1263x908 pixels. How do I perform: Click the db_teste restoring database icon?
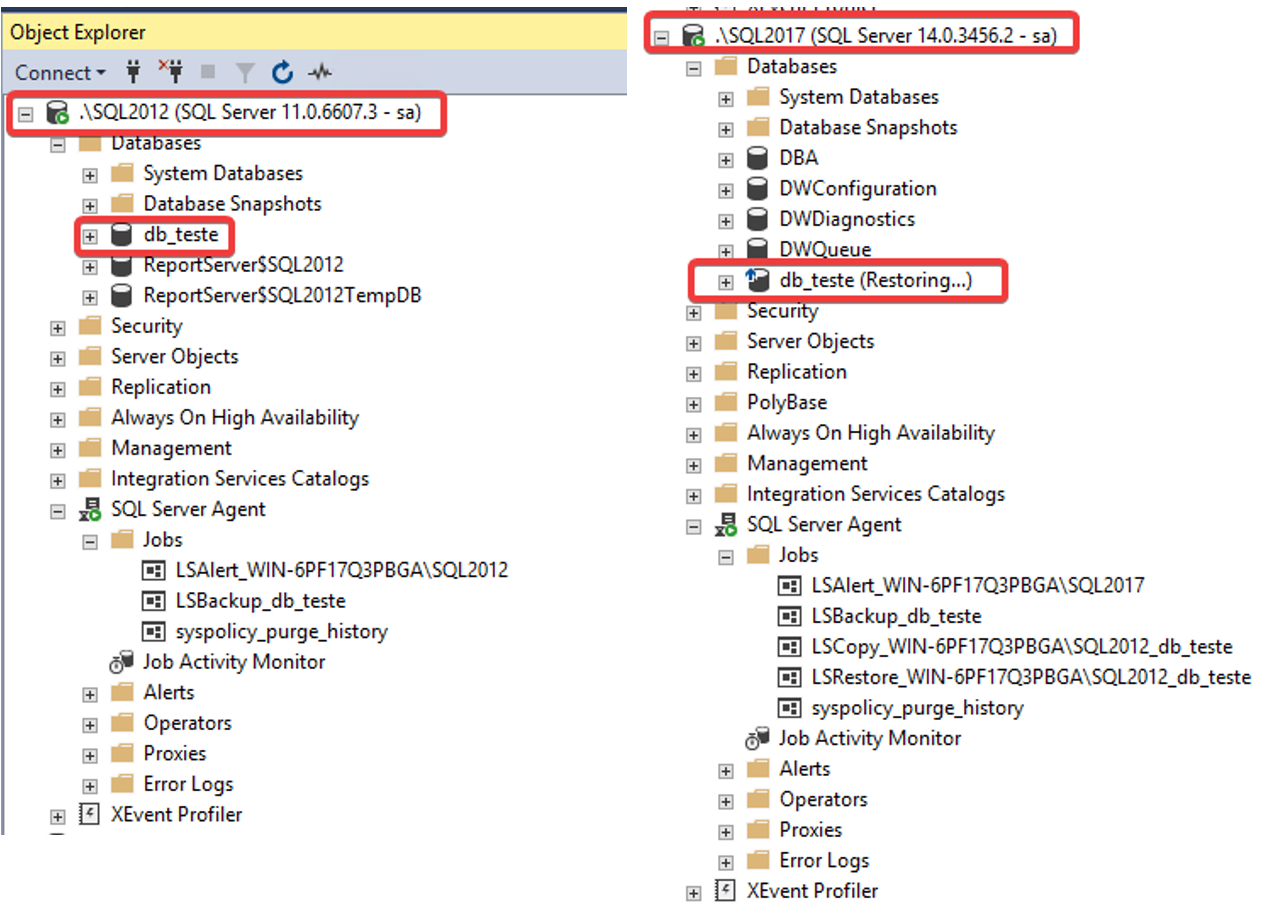(757, 281)
